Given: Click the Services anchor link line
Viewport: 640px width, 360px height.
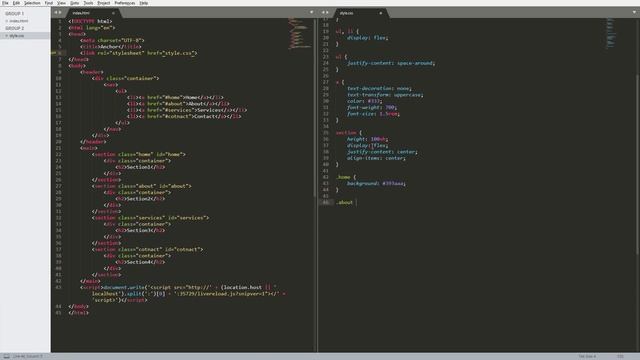Looking at the screenshot, I should tap(187, 110).
